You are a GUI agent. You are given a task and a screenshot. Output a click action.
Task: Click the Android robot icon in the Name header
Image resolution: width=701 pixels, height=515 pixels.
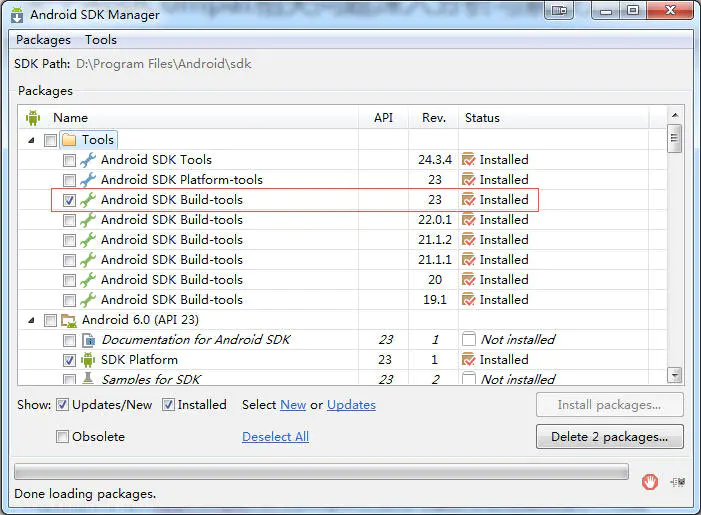coord(33,118)
